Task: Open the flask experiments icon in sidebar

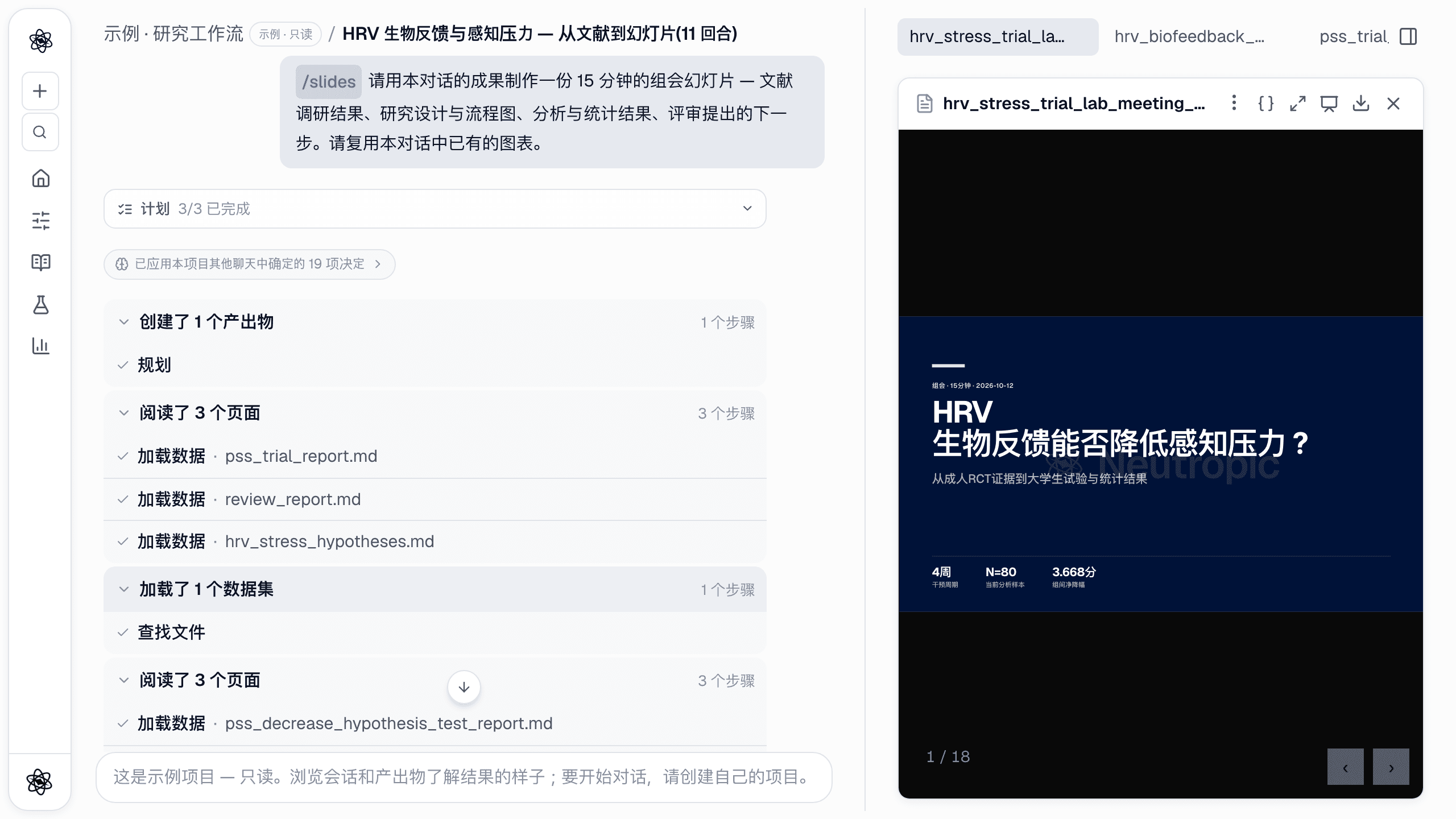Action: point(40,304)
